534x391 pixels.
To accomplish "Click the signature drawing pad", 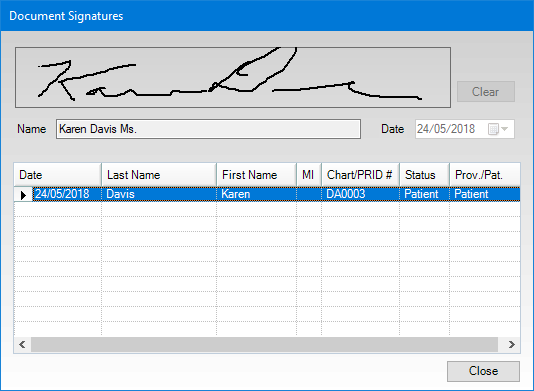I will pos(233,77).
